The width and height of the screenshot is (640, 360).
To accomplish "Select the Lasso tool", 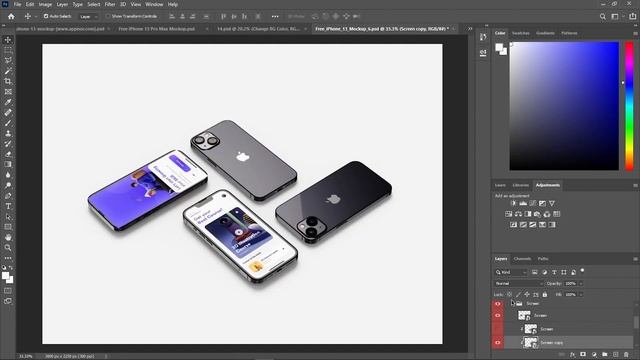I will tap(8, 60).
